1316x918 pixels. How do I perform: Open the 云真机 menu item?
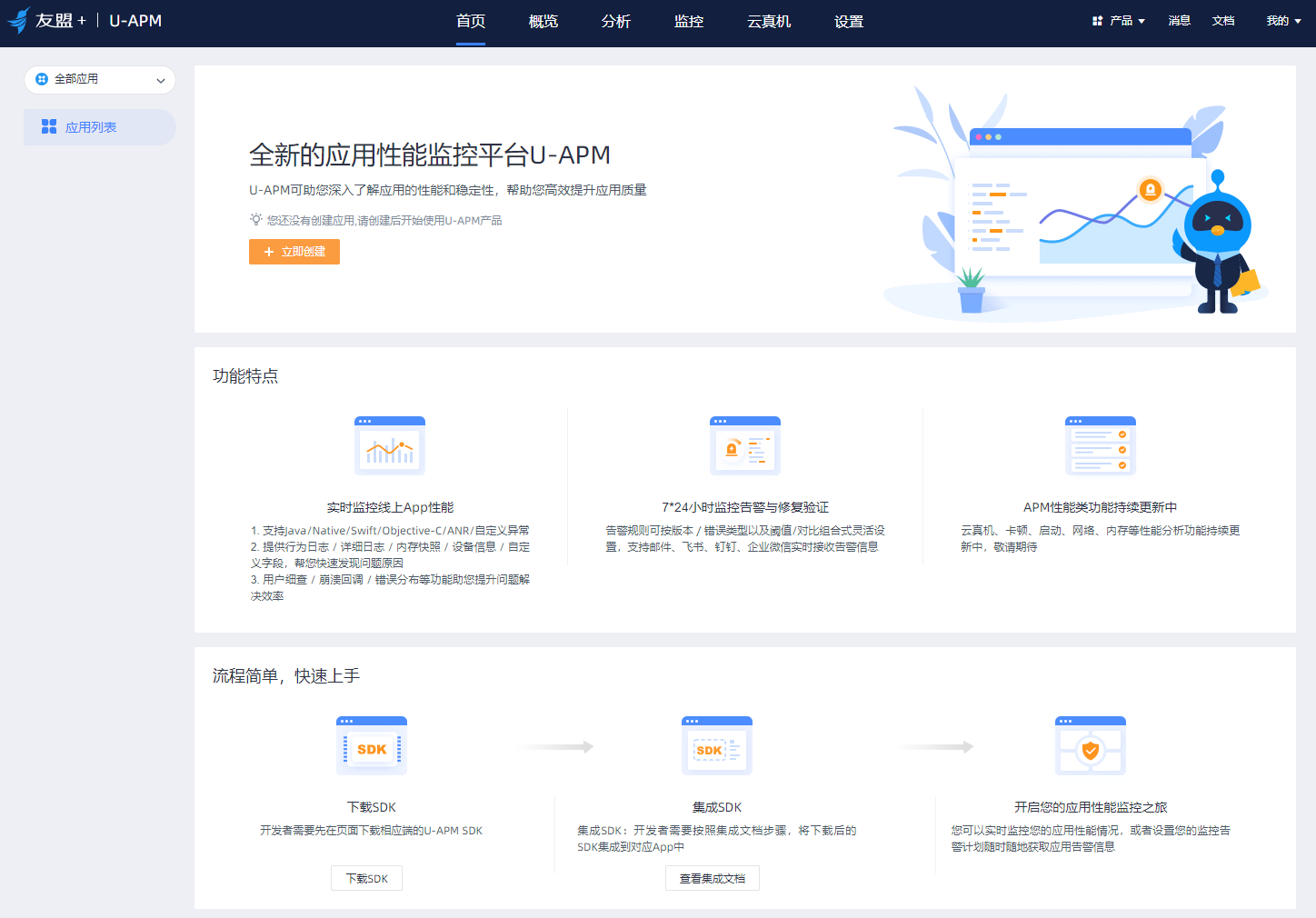coord(769,21)
